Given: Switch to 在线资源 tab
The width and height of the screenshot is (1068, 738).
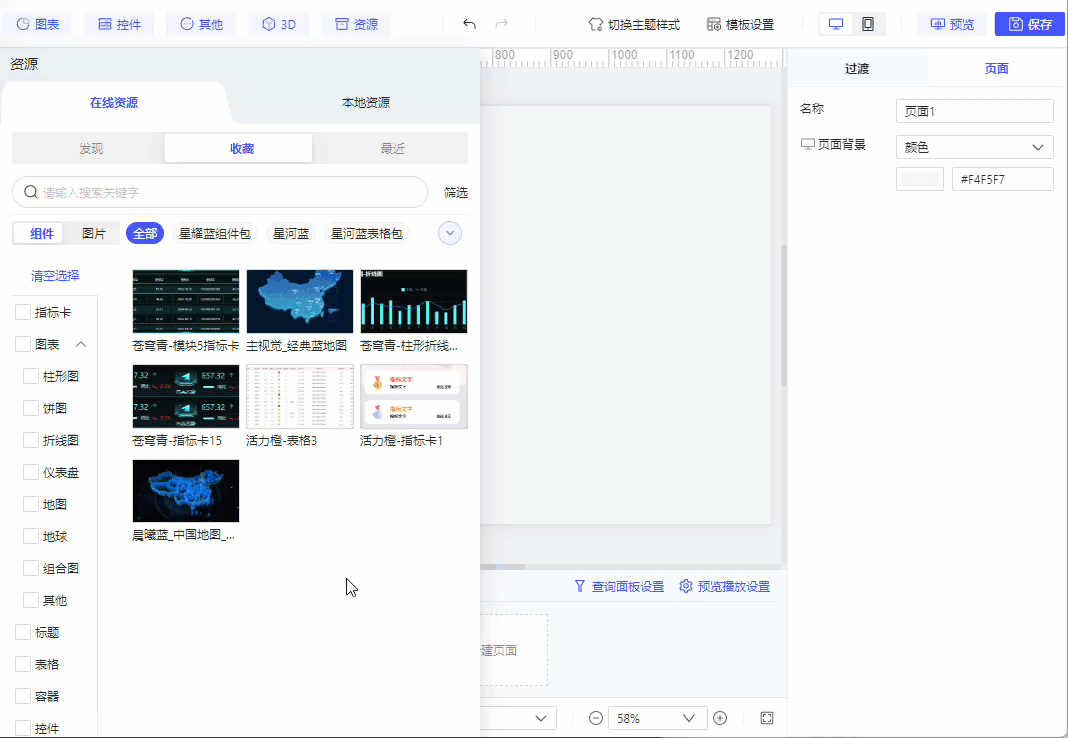Looking at the screenshot, I should [x=114, y=103].
